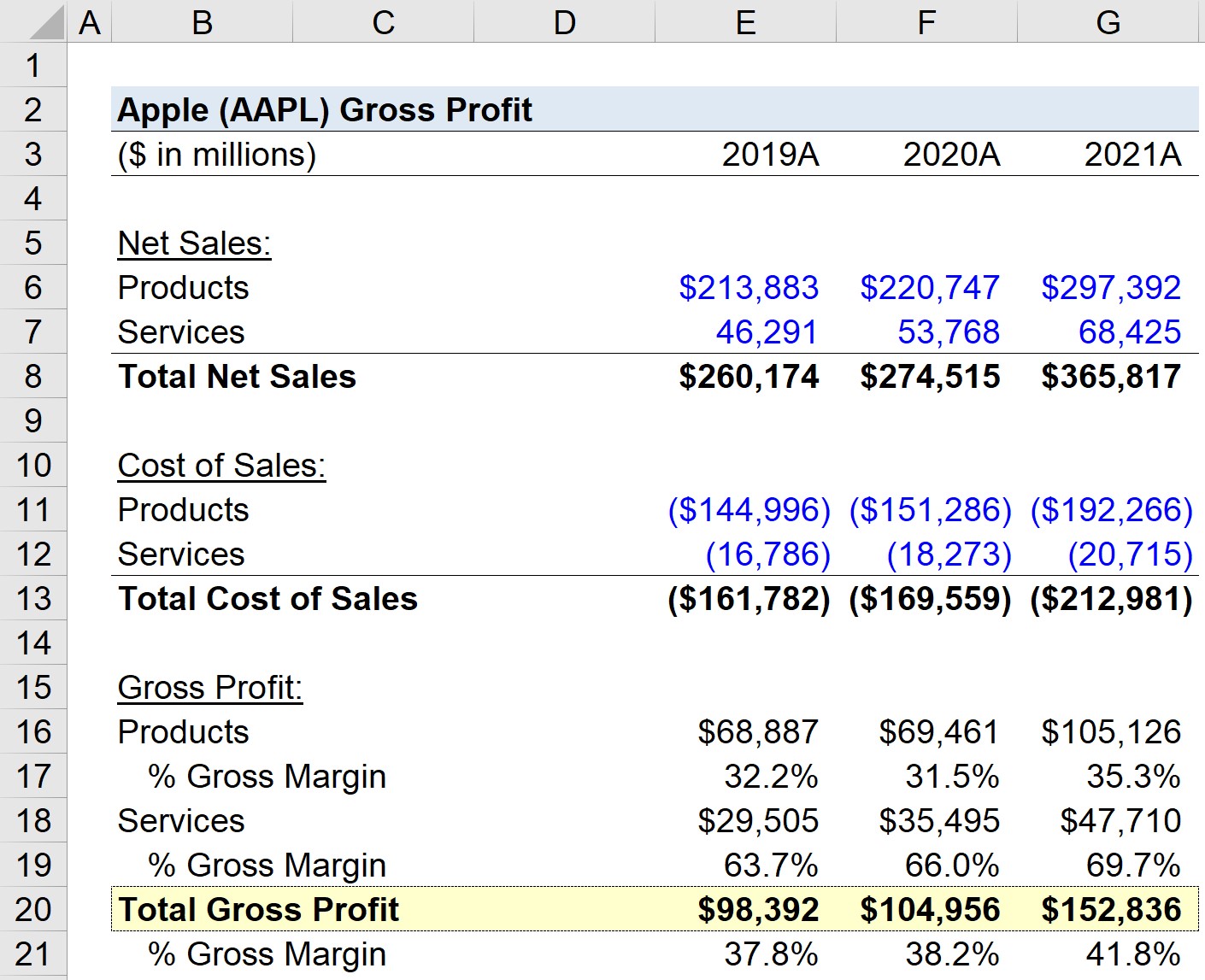Select row 2 header
This screenshot has height=980, width=1205.
pos(32,109)
